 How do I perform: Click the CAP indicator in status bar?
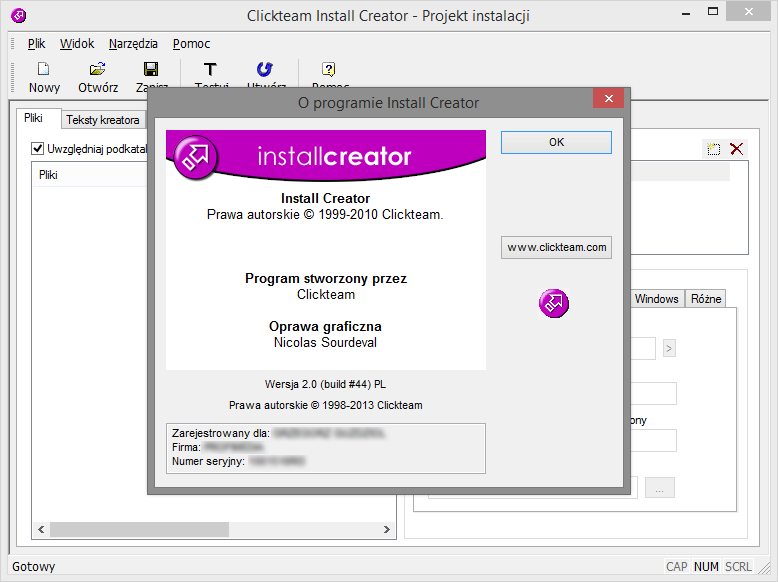pos(677,567)
